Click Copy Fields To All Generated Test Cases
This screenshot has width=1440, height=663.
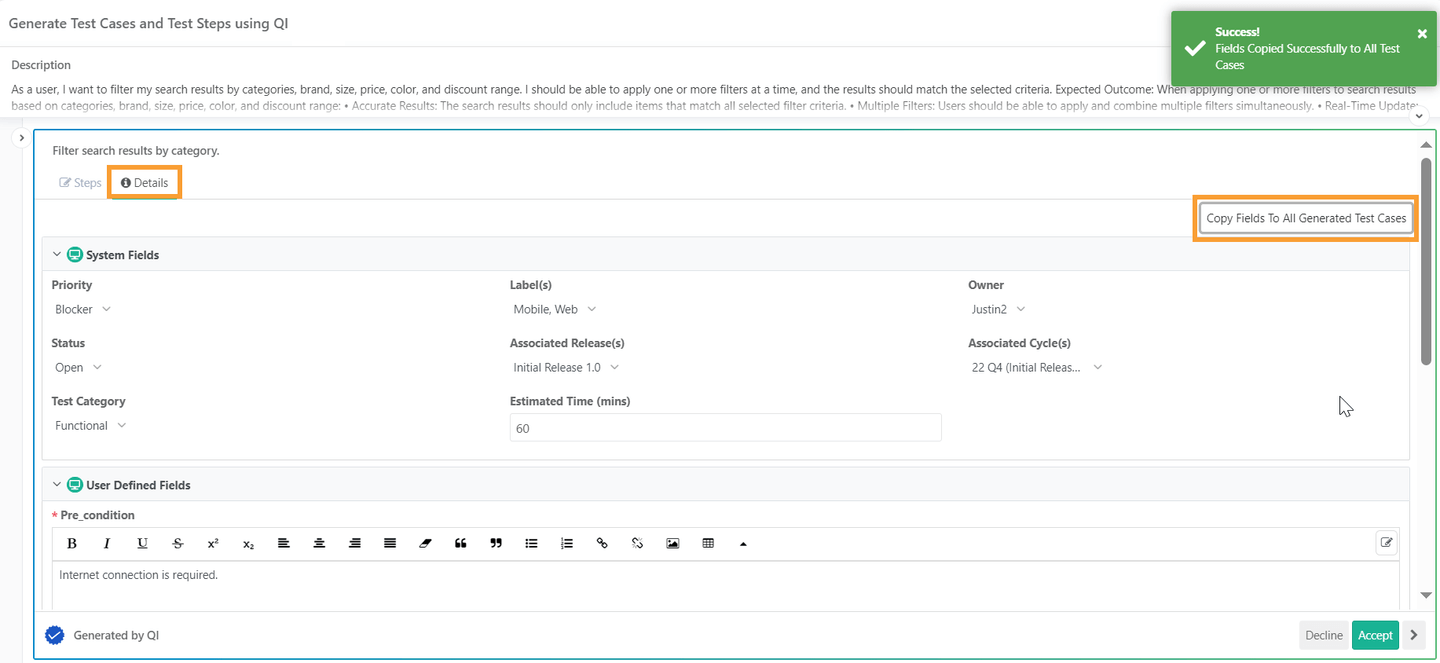pos(1305,217)
